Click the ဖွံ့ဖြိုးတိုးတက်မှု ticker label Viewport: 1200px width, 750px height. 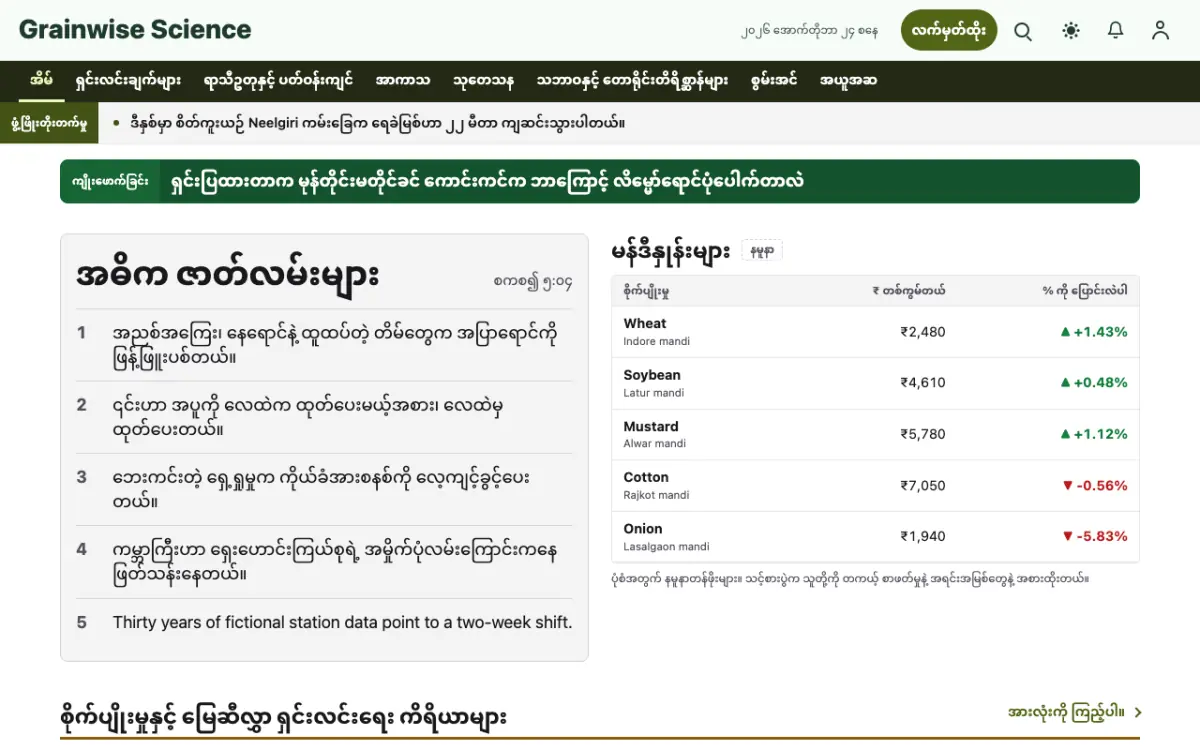pos(49,124)
